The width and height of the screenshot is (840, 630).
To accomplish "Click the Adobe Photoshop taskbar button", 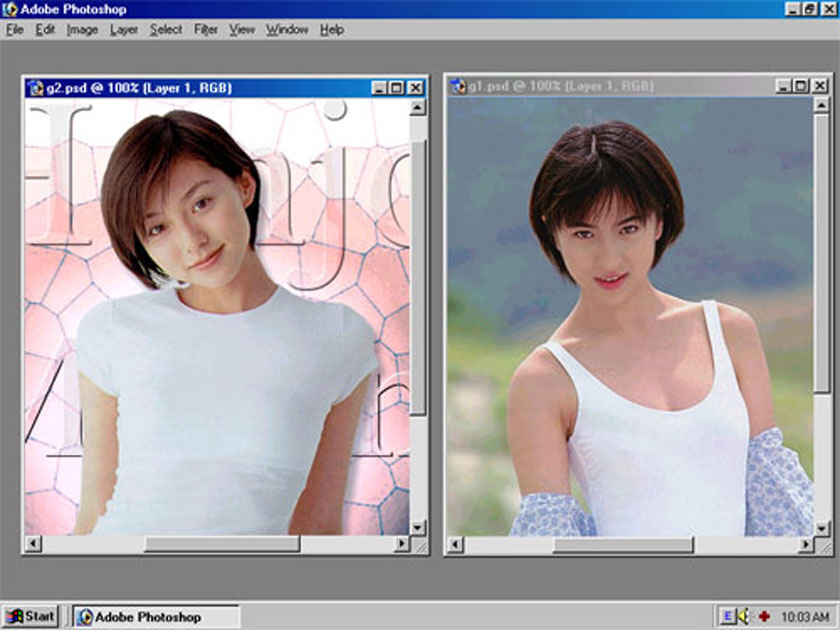I will tap(155, 617).
